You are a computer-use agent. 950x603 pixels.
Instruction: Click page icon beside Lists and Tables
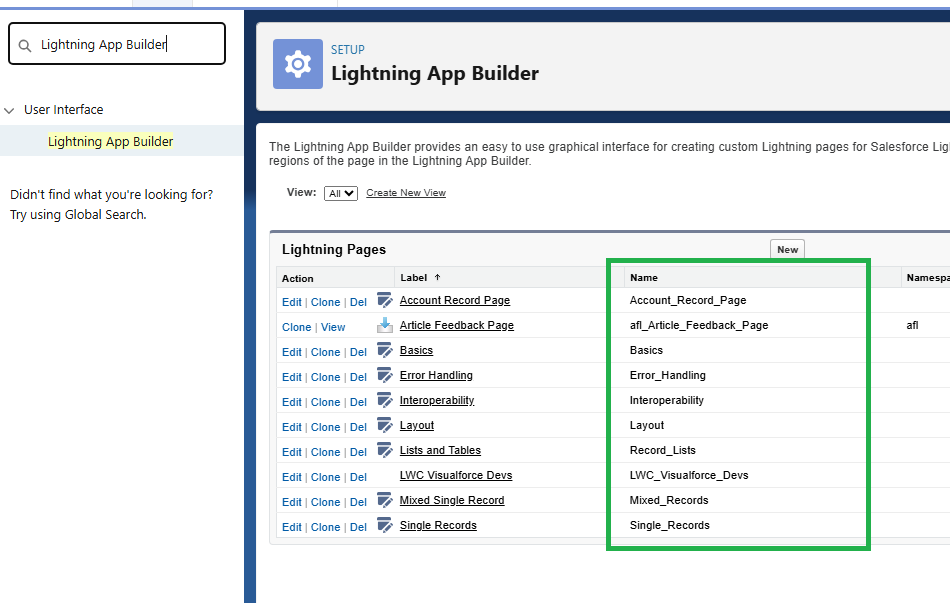point(385,450)
